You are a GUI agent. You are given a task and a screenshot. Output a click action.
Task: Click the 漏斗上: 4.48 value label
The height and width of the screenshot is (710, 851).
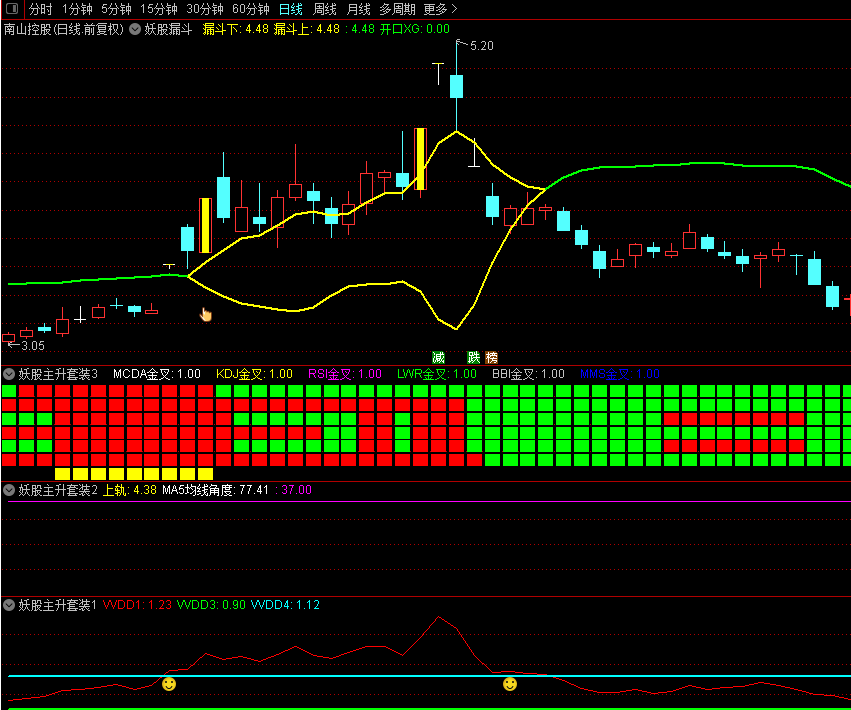click(x=307, y=29)
